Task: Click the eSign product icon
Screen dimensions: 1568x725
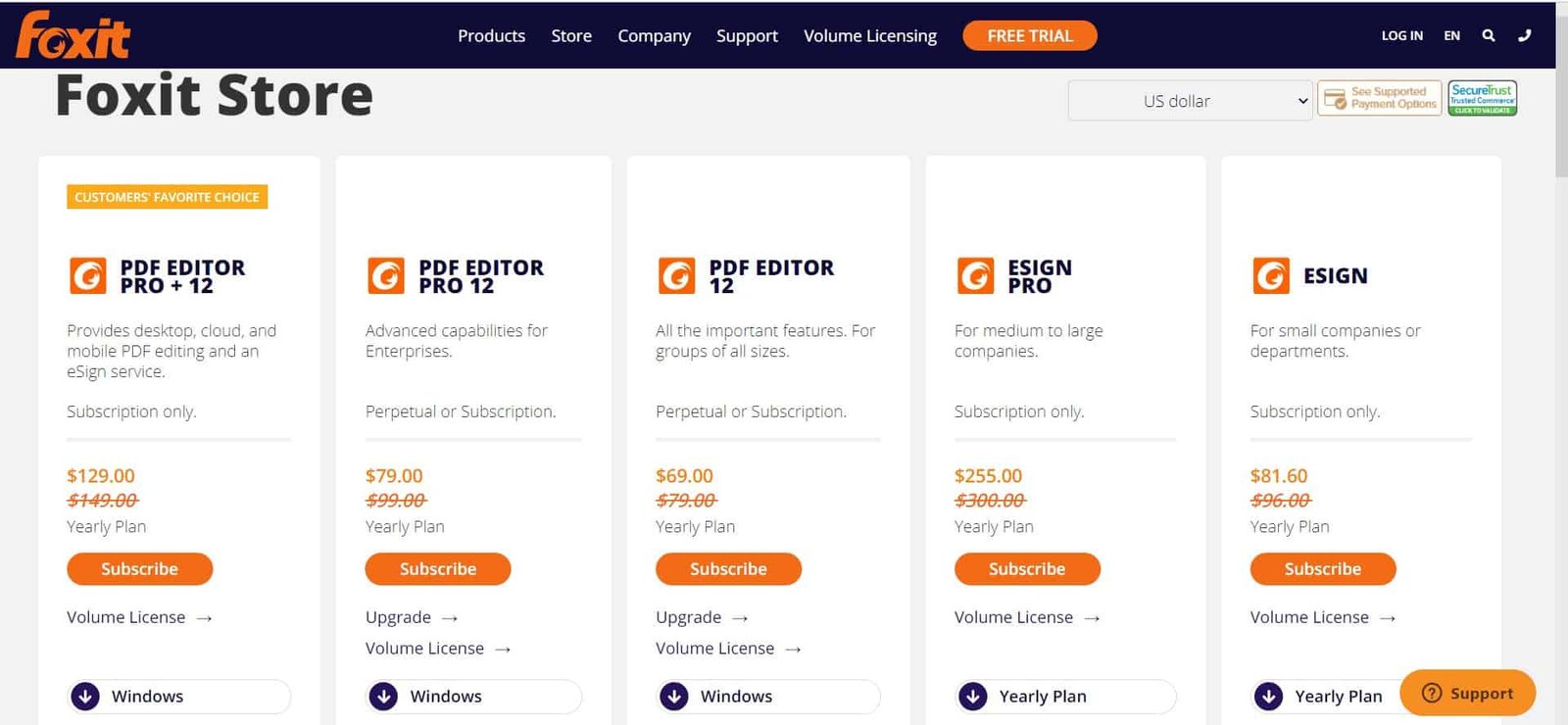Action: [1271, 275]
